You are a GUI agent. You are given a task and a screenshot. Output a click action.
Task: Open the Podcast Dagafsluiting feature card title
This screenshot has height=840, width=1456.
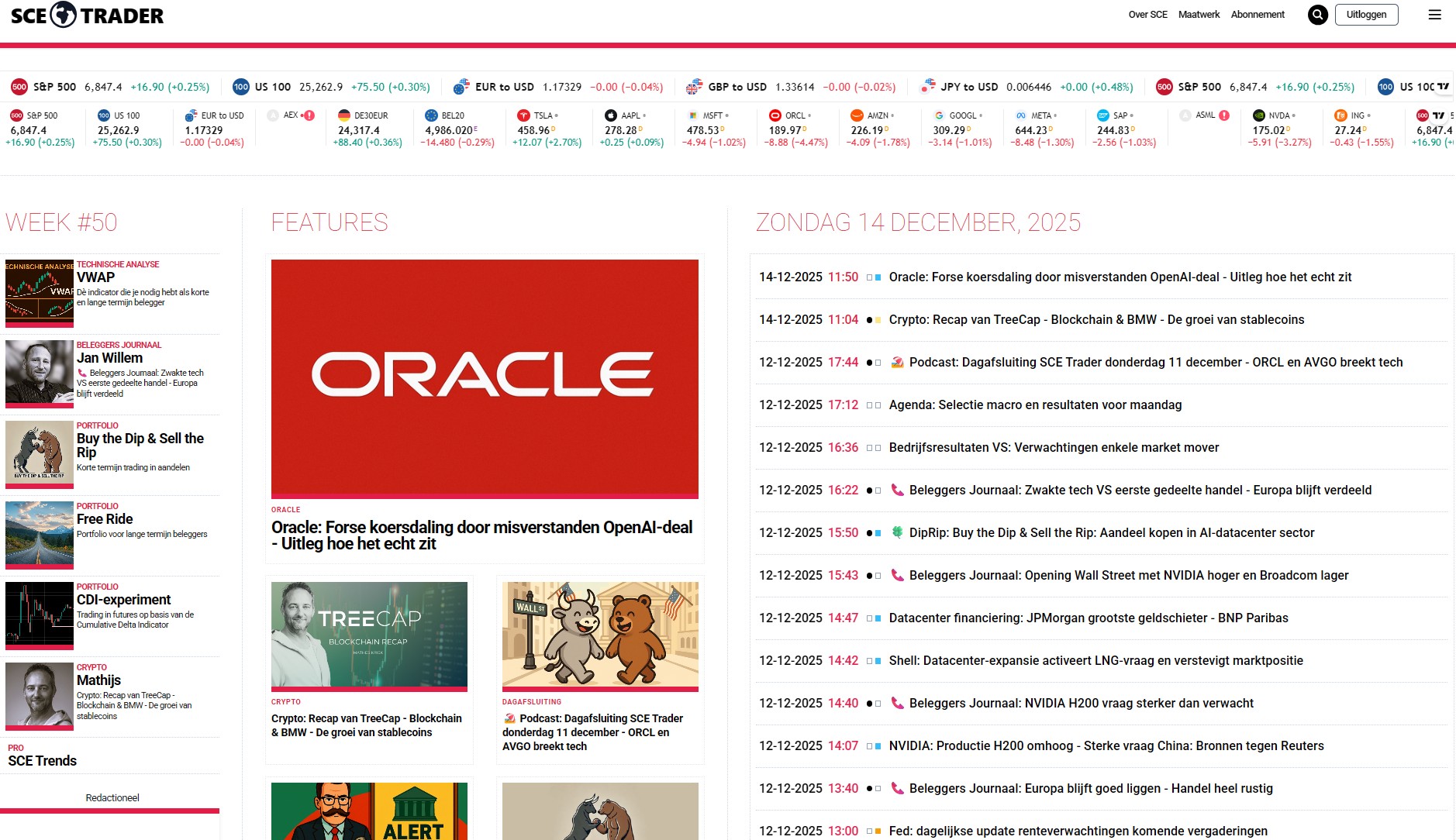[593, 732]
